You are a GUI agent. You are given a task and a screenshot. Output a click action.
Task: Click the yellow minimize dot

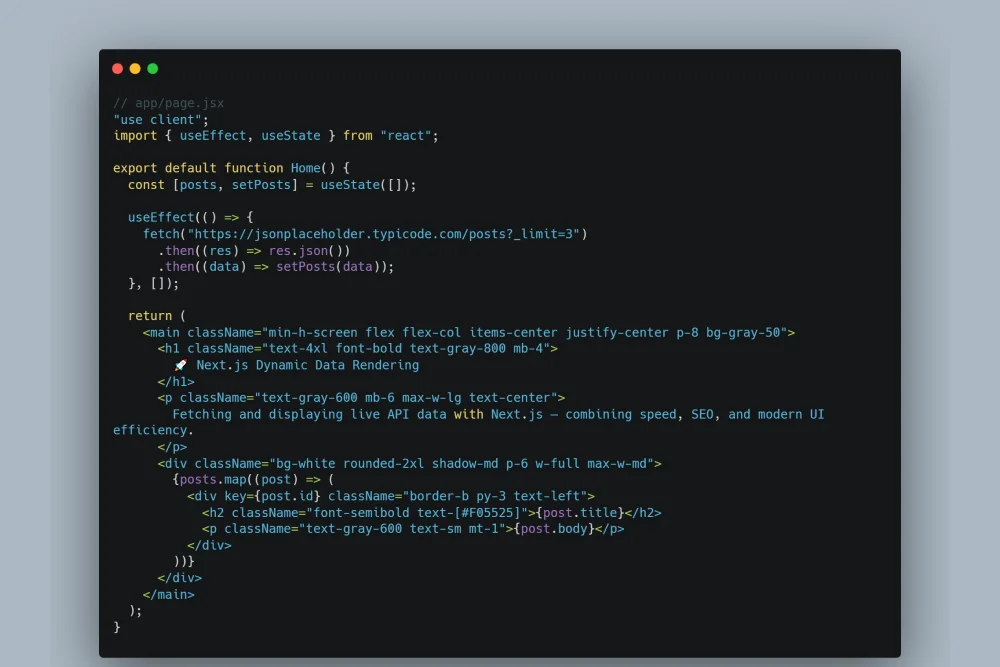click(x=135, y=69)
